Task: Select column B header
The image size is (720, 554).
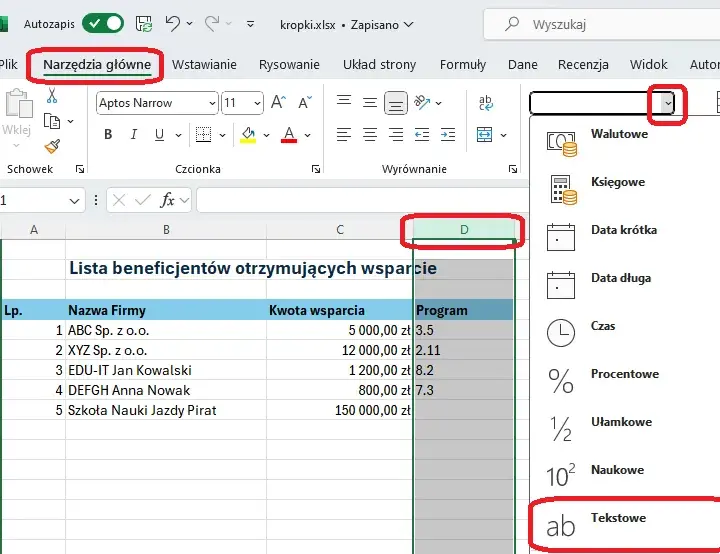Action: coord(166,230)
